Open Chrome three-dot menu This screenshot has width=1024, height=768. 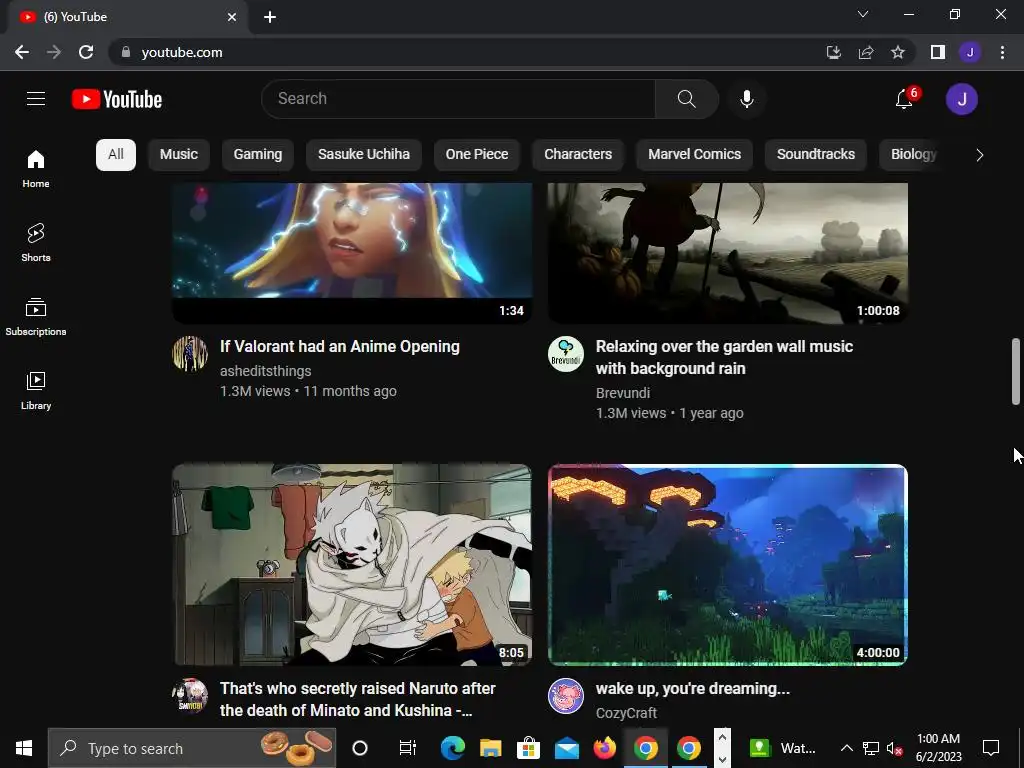(1002, 52)
